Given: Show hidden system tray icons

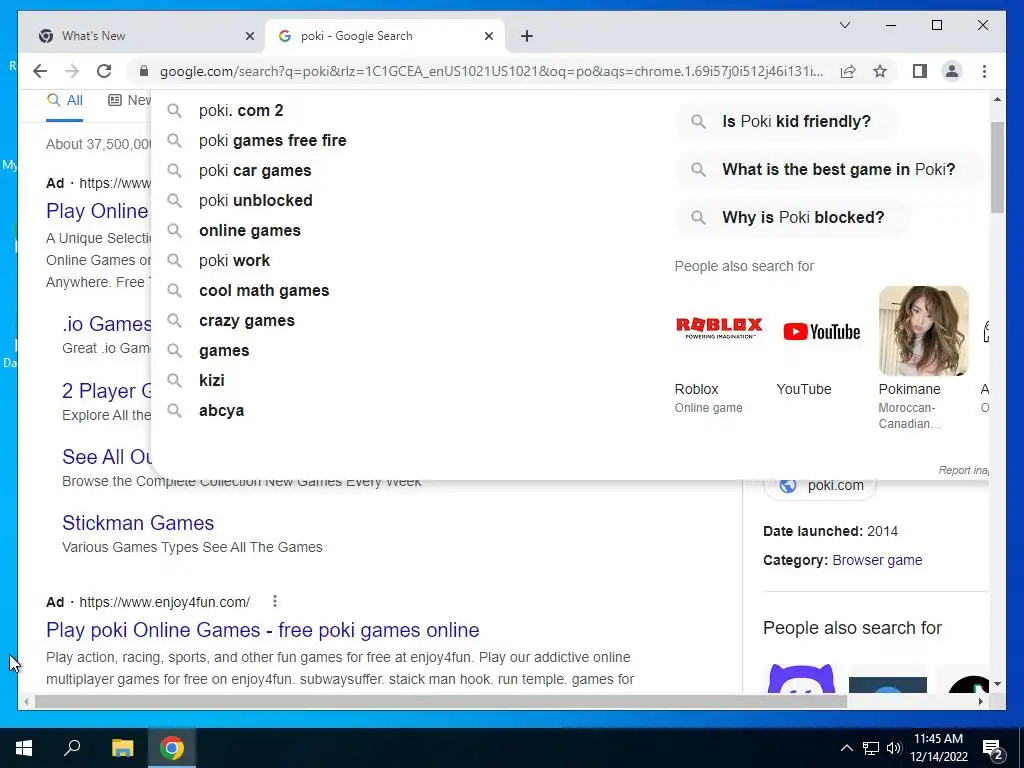Looking at the screenshot, I should 846,748.
